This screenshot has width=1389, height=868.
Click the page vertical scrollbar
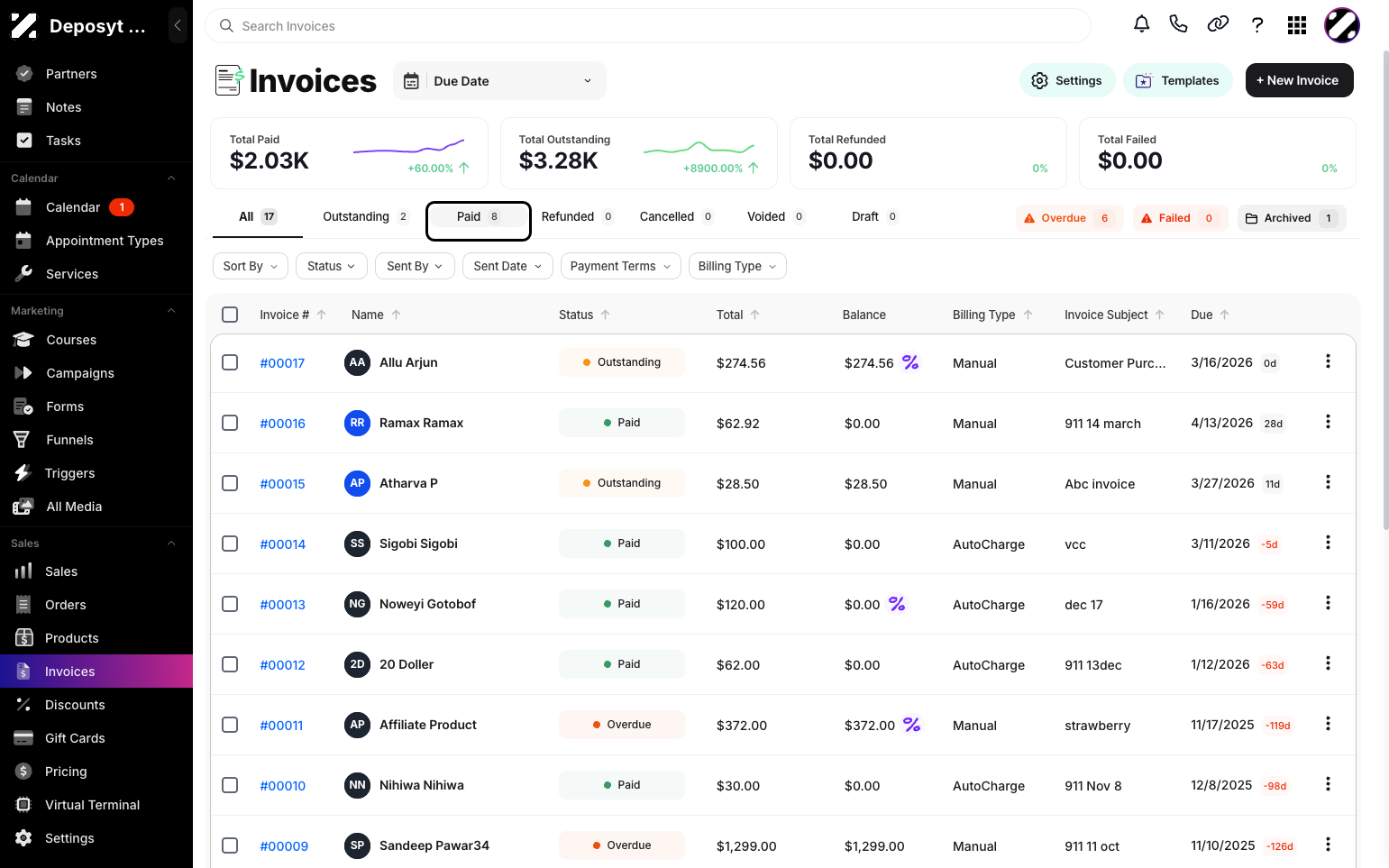tap(1384, 288)
